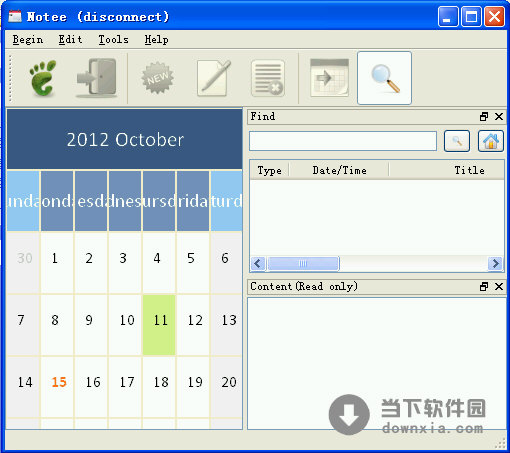This screenshot has height=453, width=510.
Task: Click the house home button
Action: [x=491, y=141]
